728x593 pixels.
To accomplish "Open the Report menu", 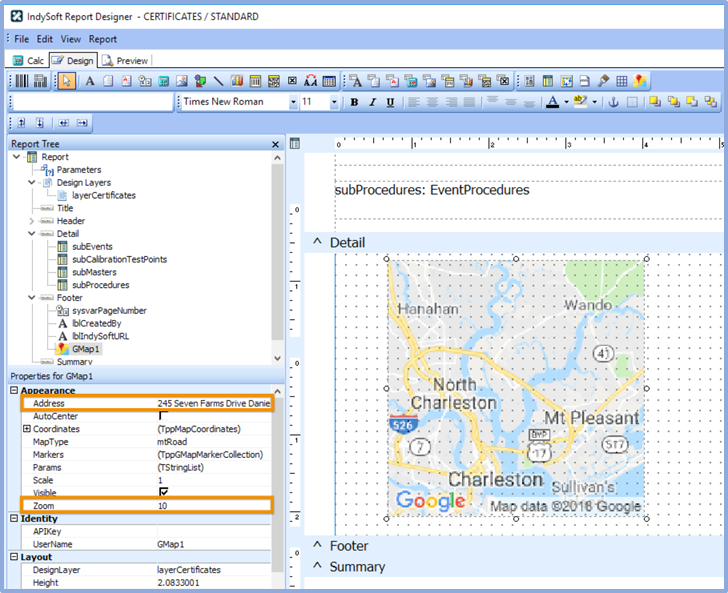I will pos(103,39).
